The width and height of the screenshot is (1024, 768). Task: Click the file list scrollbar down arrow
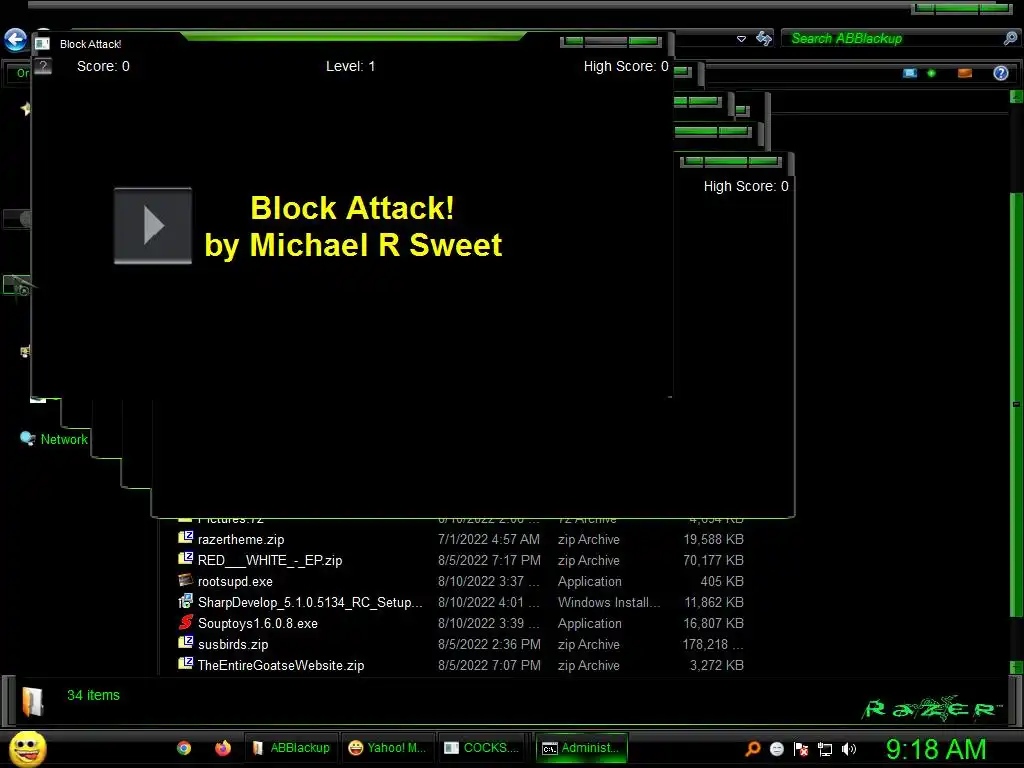[1016, 667]
